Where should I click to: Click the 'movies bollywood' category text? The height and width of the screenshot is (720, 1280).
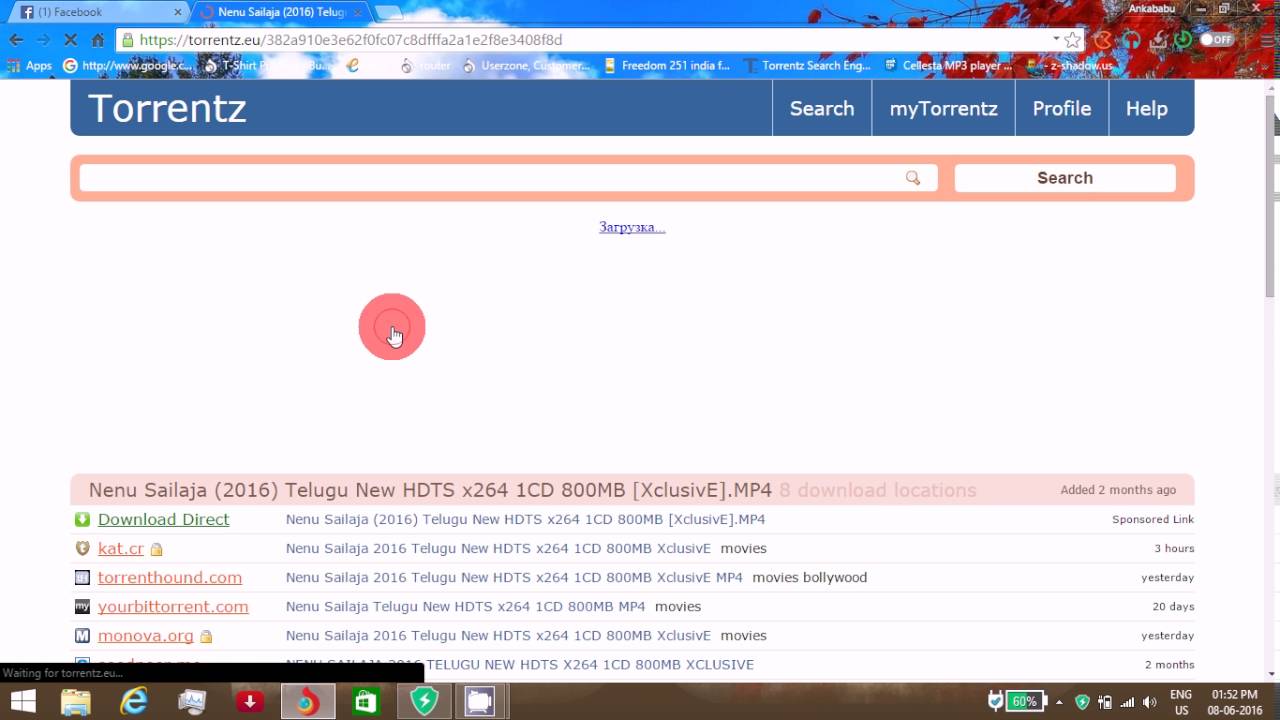(809, 577)
